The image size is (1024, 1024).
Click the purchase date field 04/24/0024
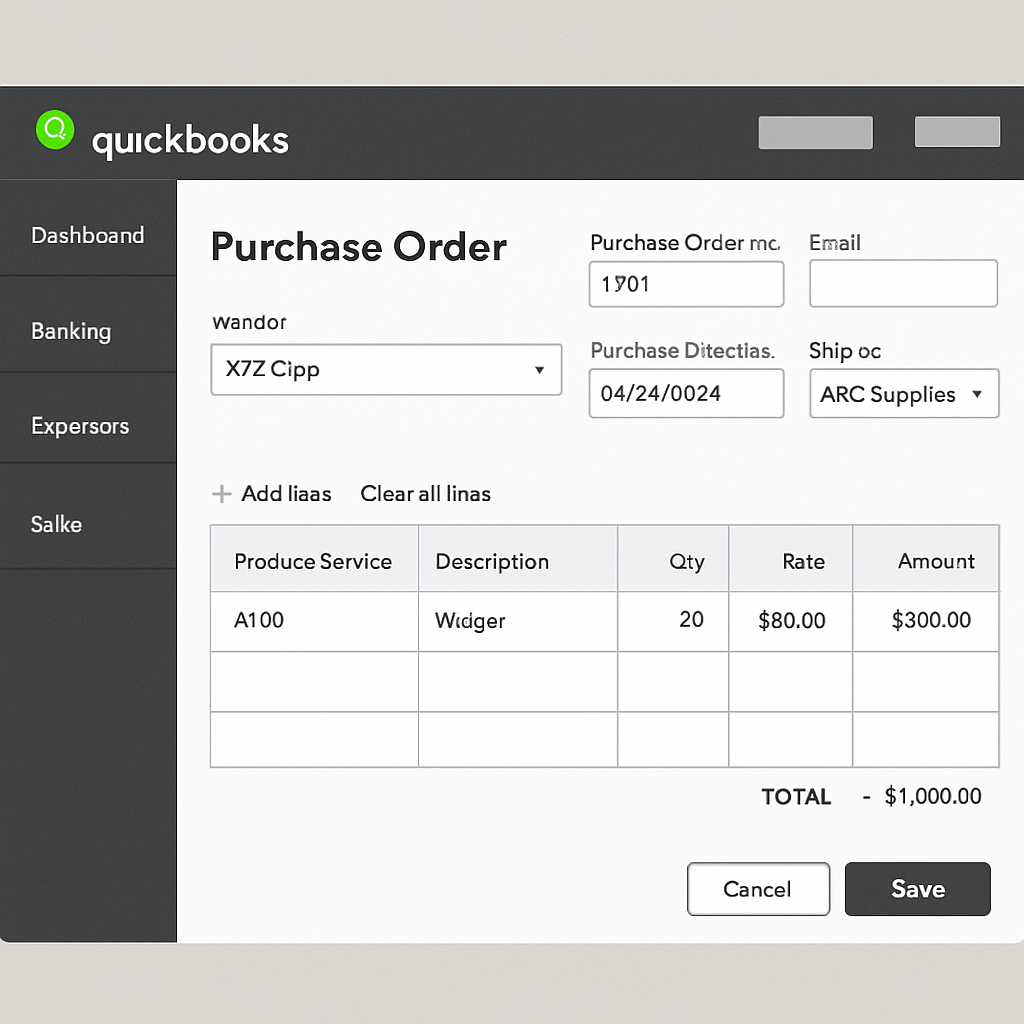(x=686, y=393)
